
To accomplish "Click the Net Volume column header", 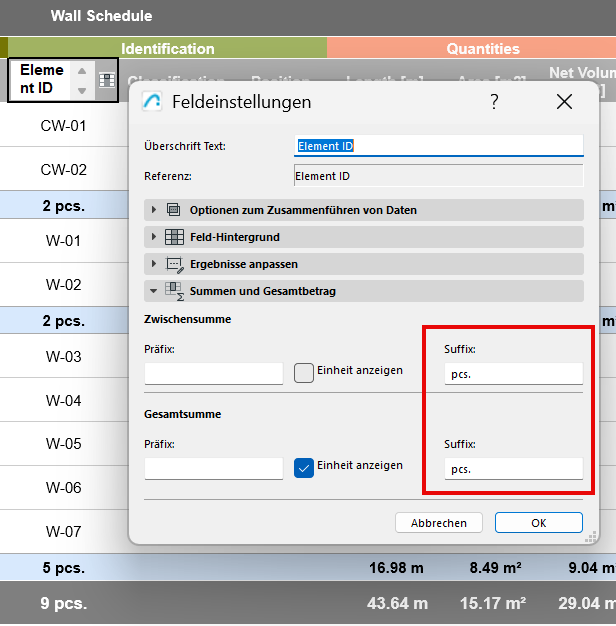I will coord(582,74).
